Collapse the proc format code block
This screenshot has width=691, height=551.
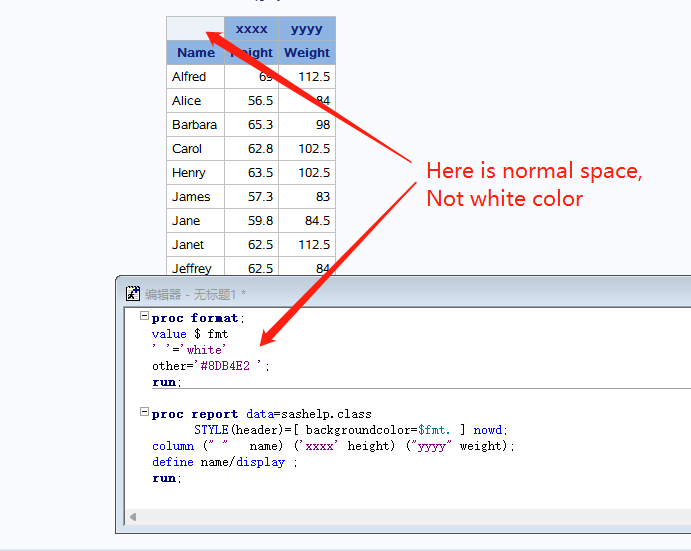click(x=144, y=317)
